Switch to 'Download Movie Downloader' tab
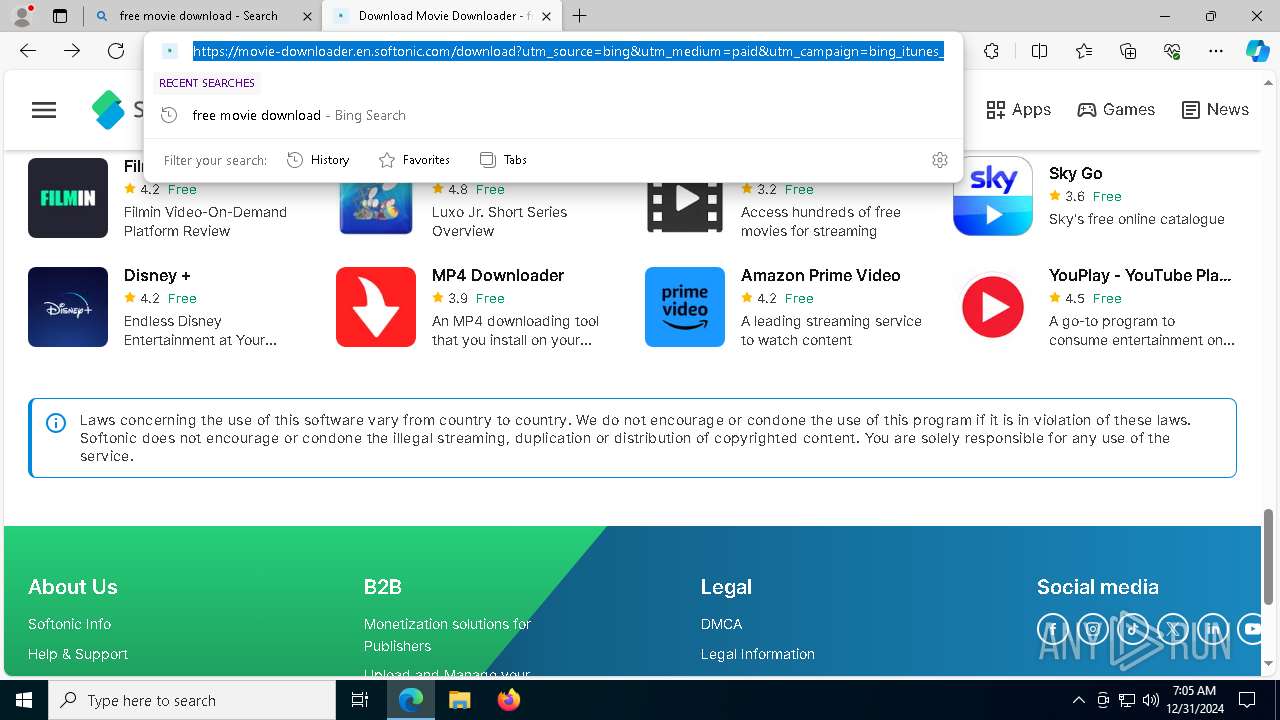The width and height of the screenshot is (1280, 720). point(444,16)
